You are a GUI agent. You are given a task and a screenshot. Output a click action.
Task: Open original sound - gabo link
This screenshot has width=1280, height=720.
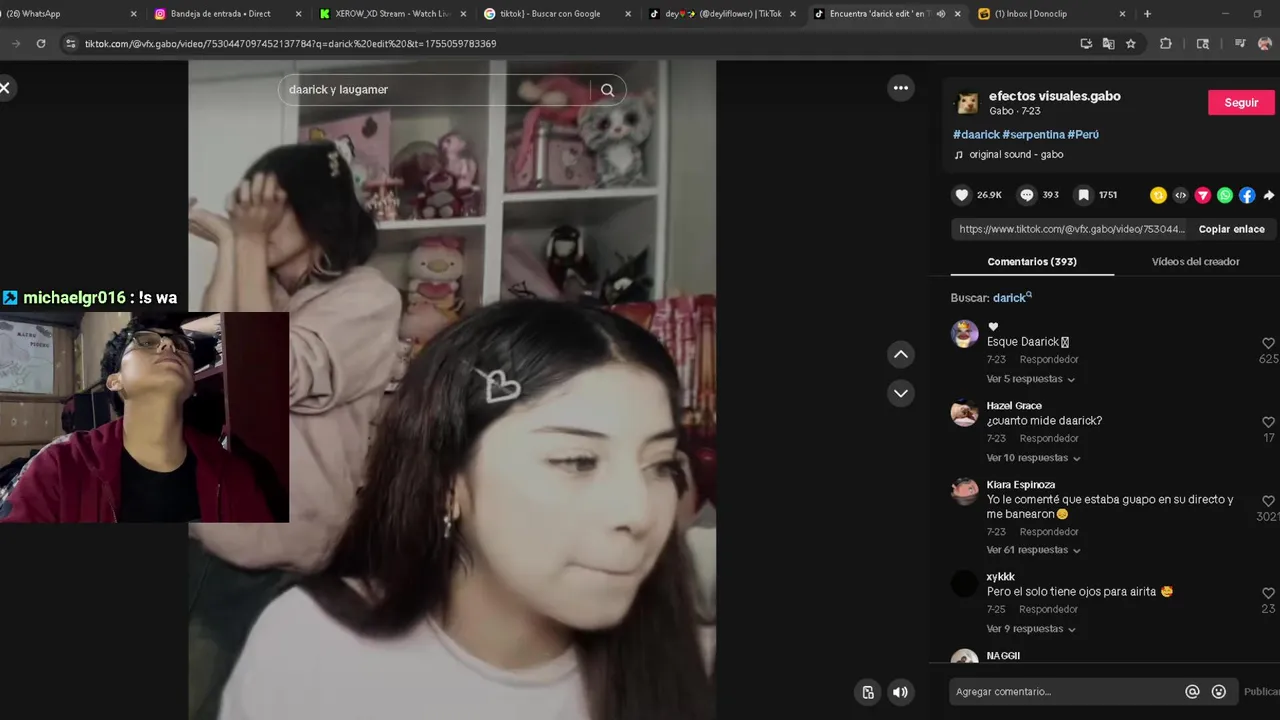click(x=1015, y=155)
